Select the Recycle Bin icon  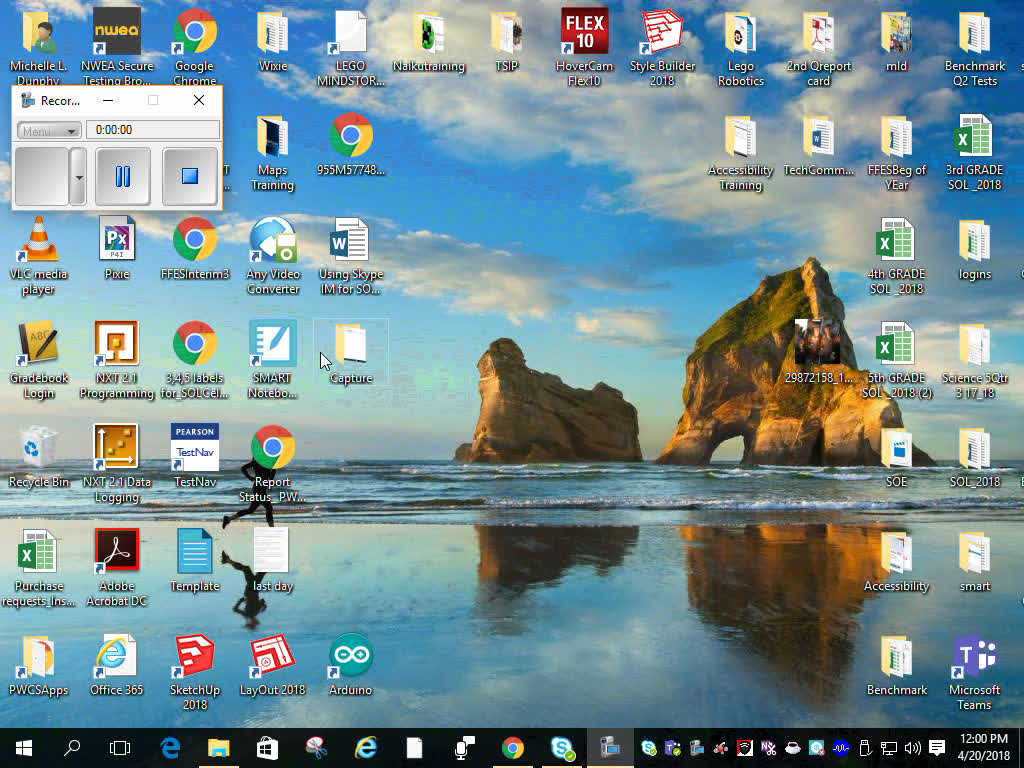coord(39,449)
